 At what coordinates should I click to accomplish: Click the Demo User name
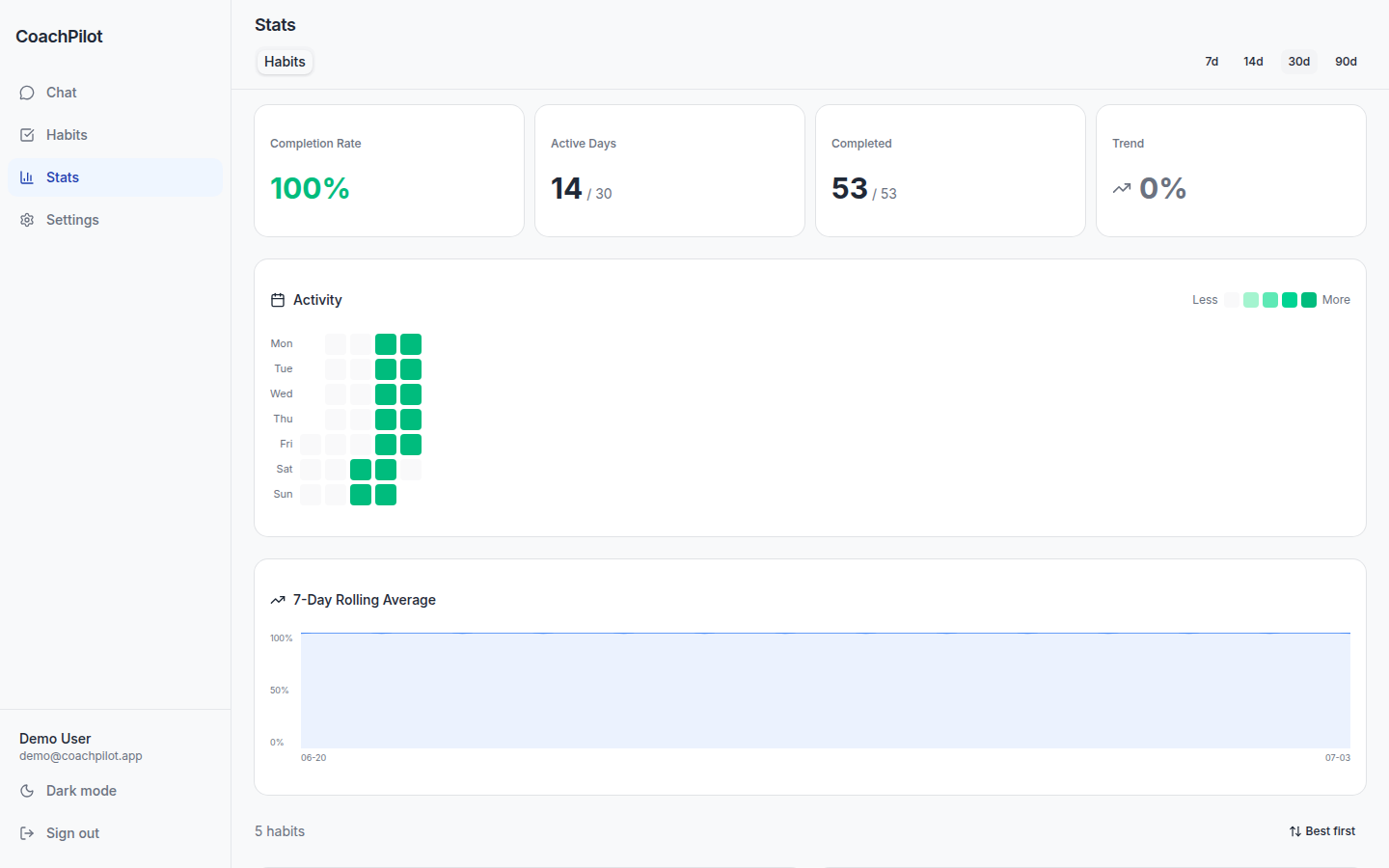point(55,739)
